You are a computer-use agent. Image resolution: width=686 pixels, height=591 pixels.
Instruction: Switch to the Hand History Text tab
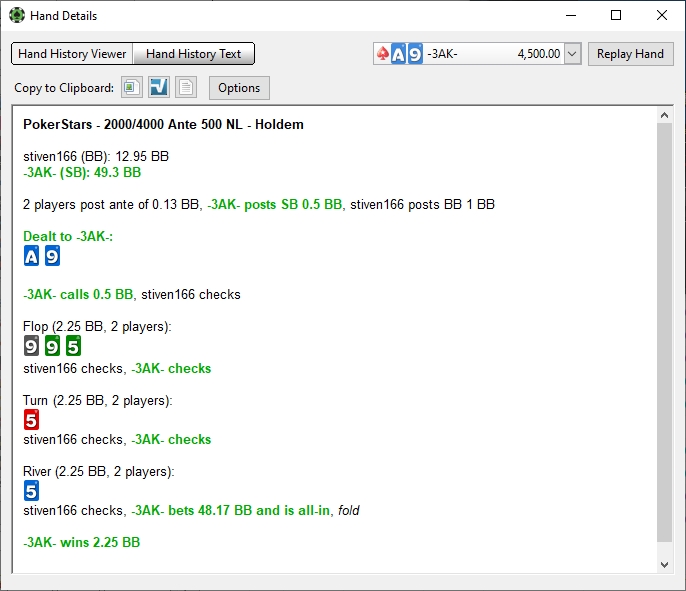tap(193, 54)
